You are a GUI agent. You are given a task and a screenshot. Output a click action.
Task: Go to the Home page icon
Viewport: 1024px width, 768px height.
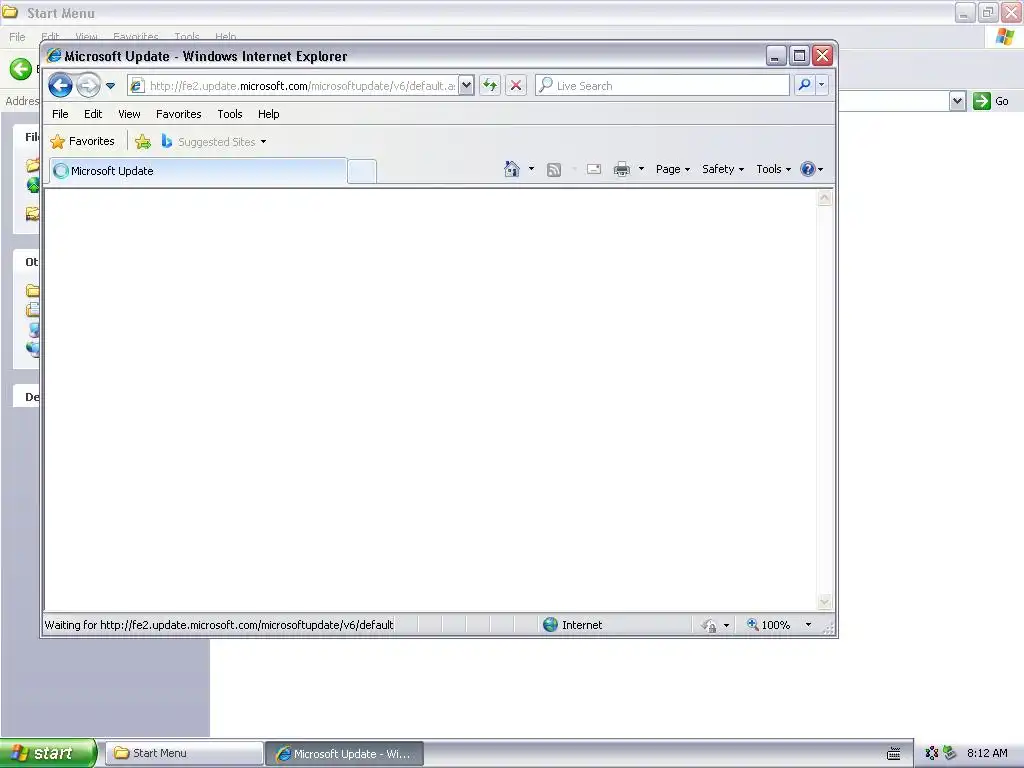[x=511, y=169]
